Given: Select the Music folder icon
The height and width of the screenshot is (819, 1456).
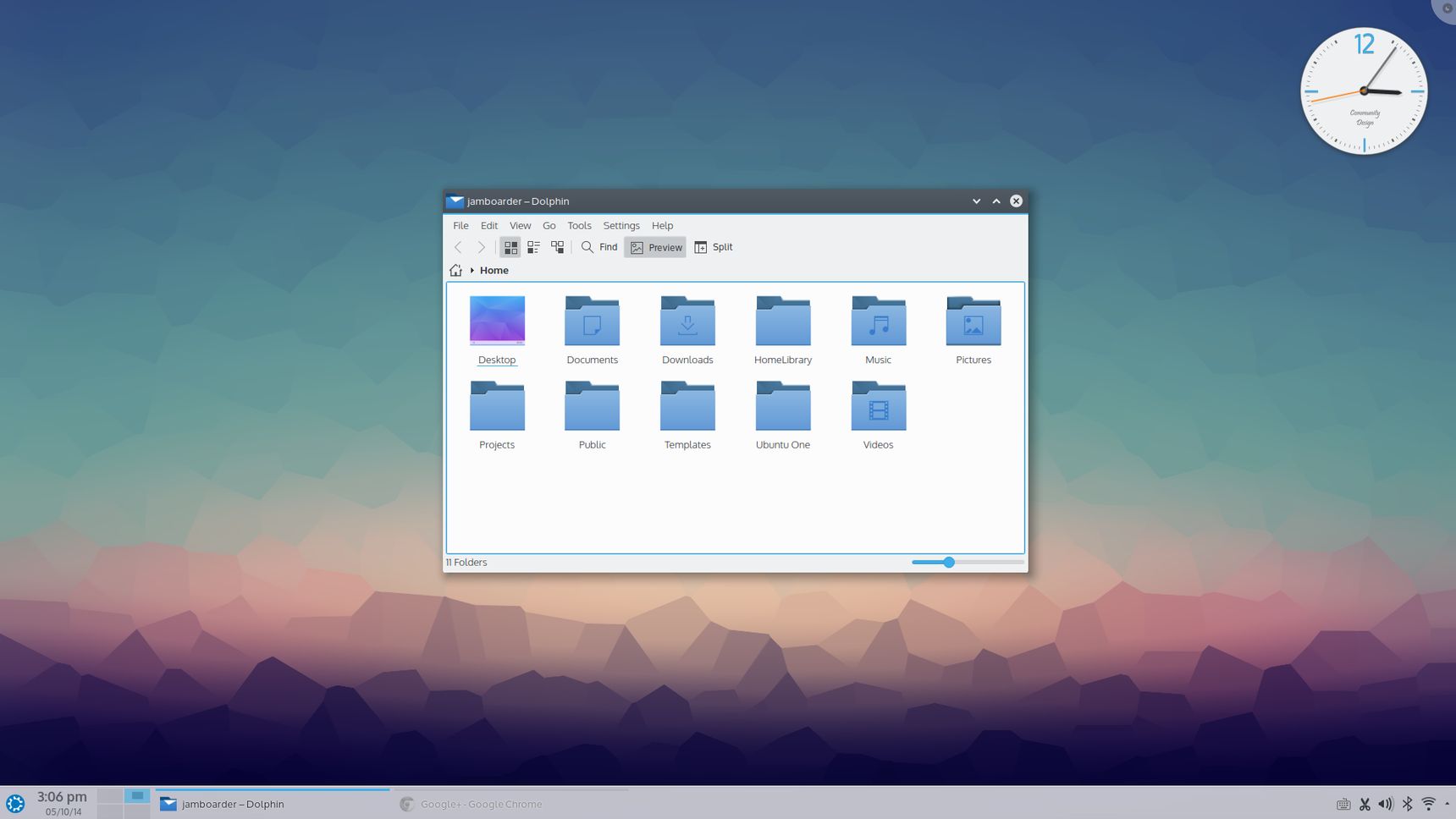Looking at the screenshot, I should pyautogui.click(x=879, y=321).
